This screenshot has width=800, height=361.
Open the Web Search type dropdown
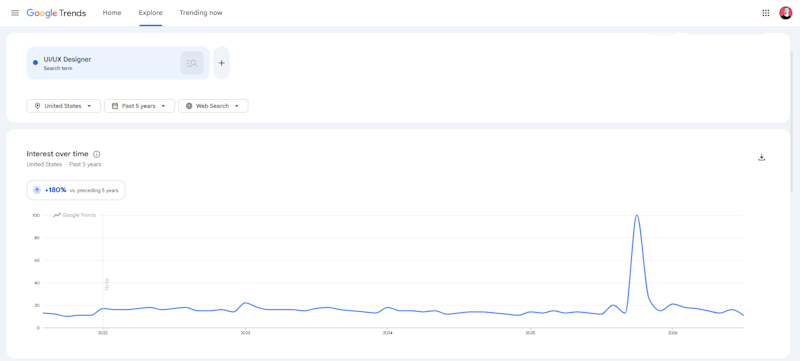[x=213, y=106]
